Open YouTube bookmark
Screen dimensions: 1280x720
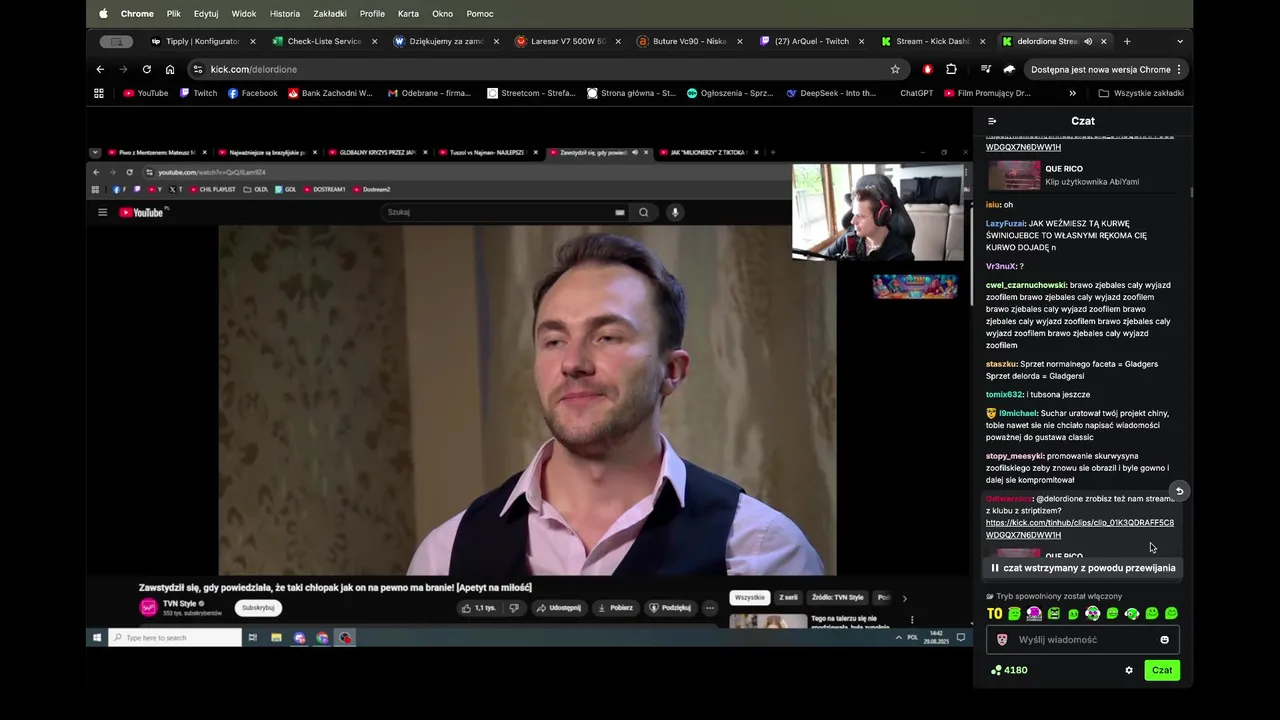(x=146, y=93)
